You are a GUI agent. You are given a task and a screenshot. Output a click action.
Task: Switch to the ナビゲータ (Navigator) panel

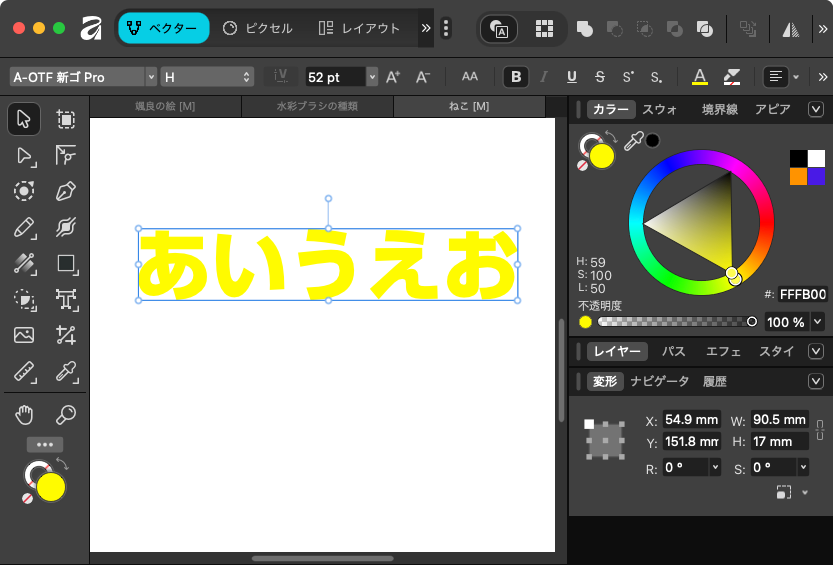(x=659, y=381)
